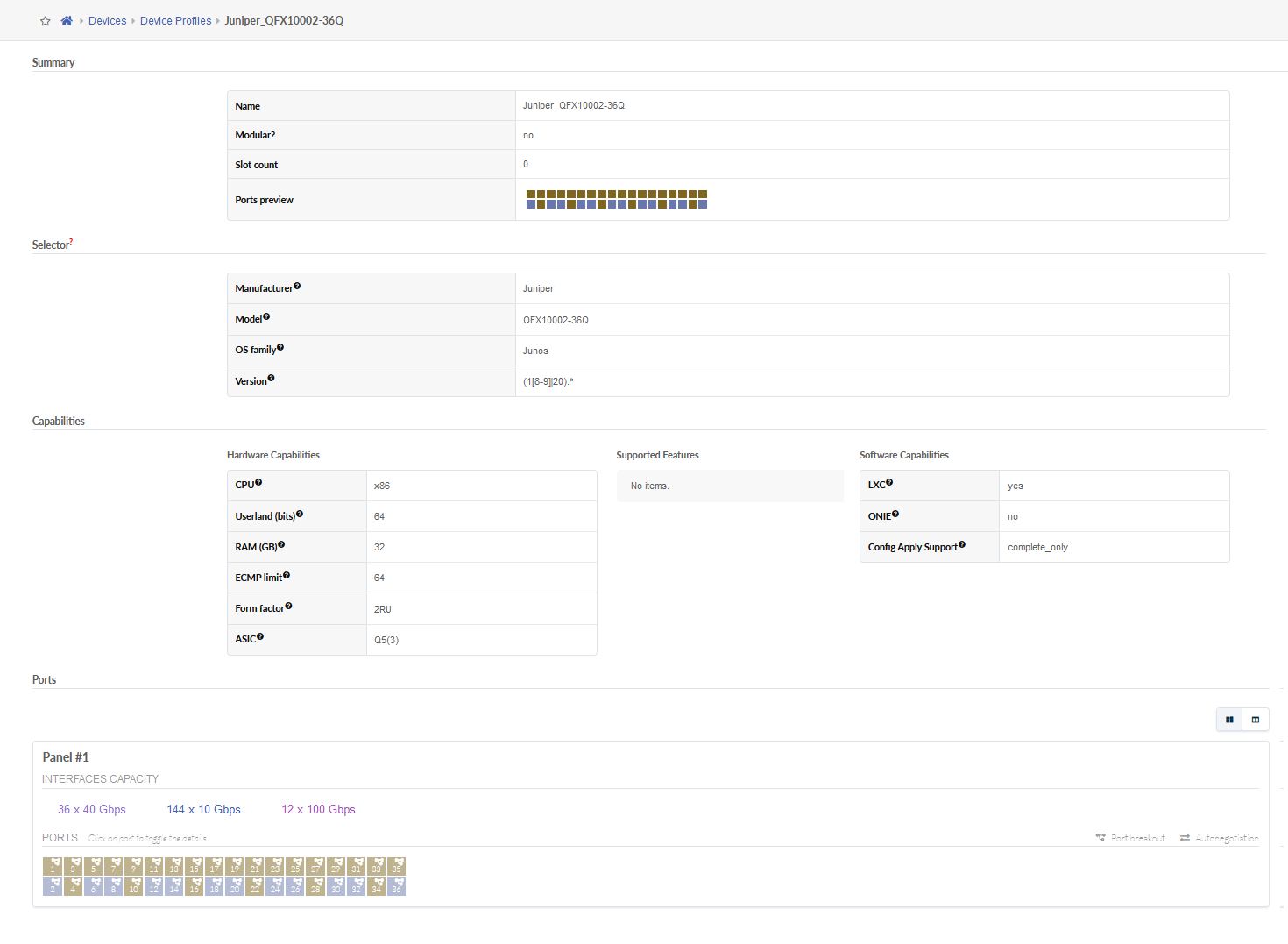Open the Form factor help icon
Screen dimensions: 1288x944
click(288, 606)
